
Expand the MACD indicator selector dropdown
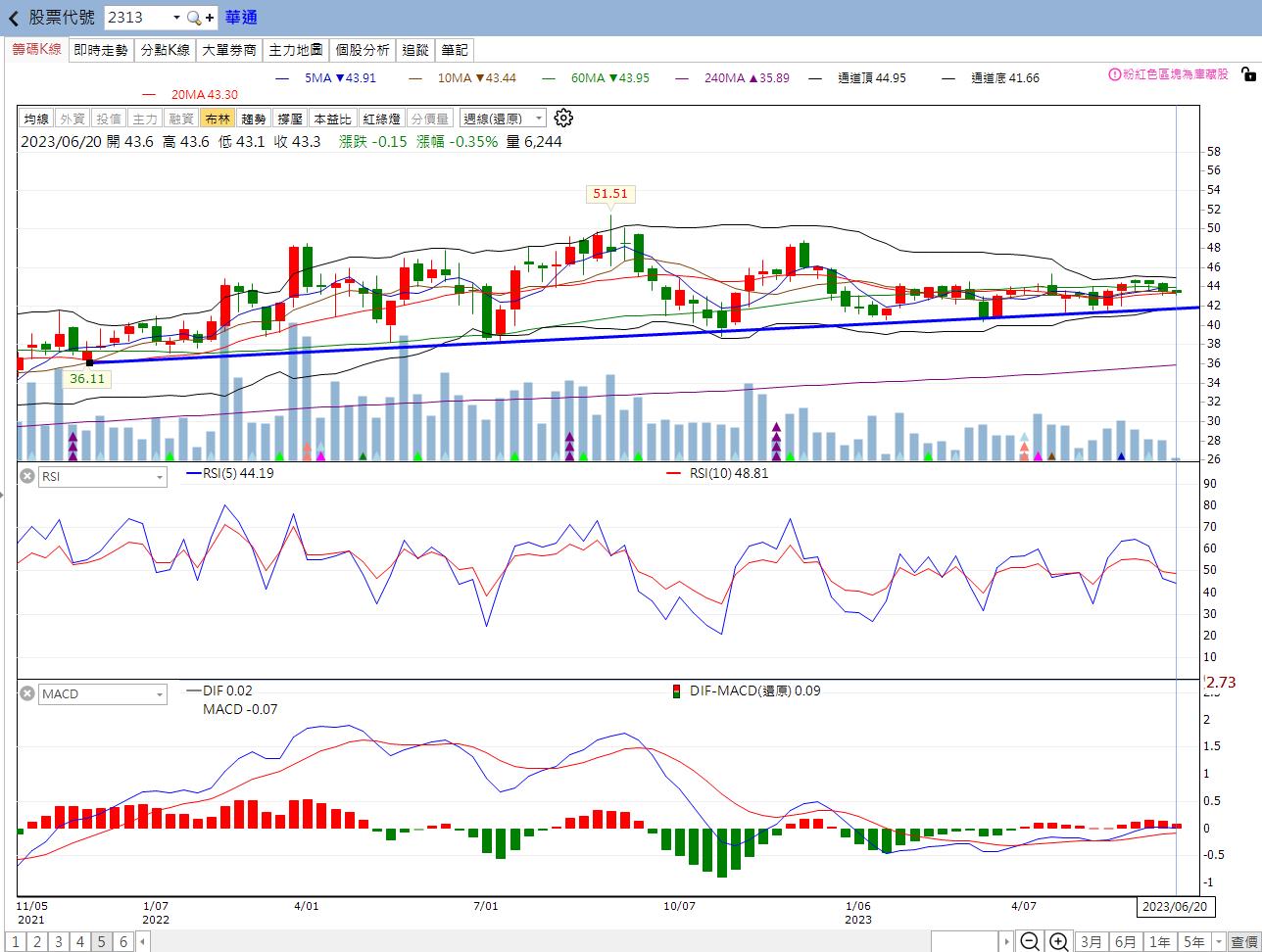pyautogui.click(x=103, y=694)
